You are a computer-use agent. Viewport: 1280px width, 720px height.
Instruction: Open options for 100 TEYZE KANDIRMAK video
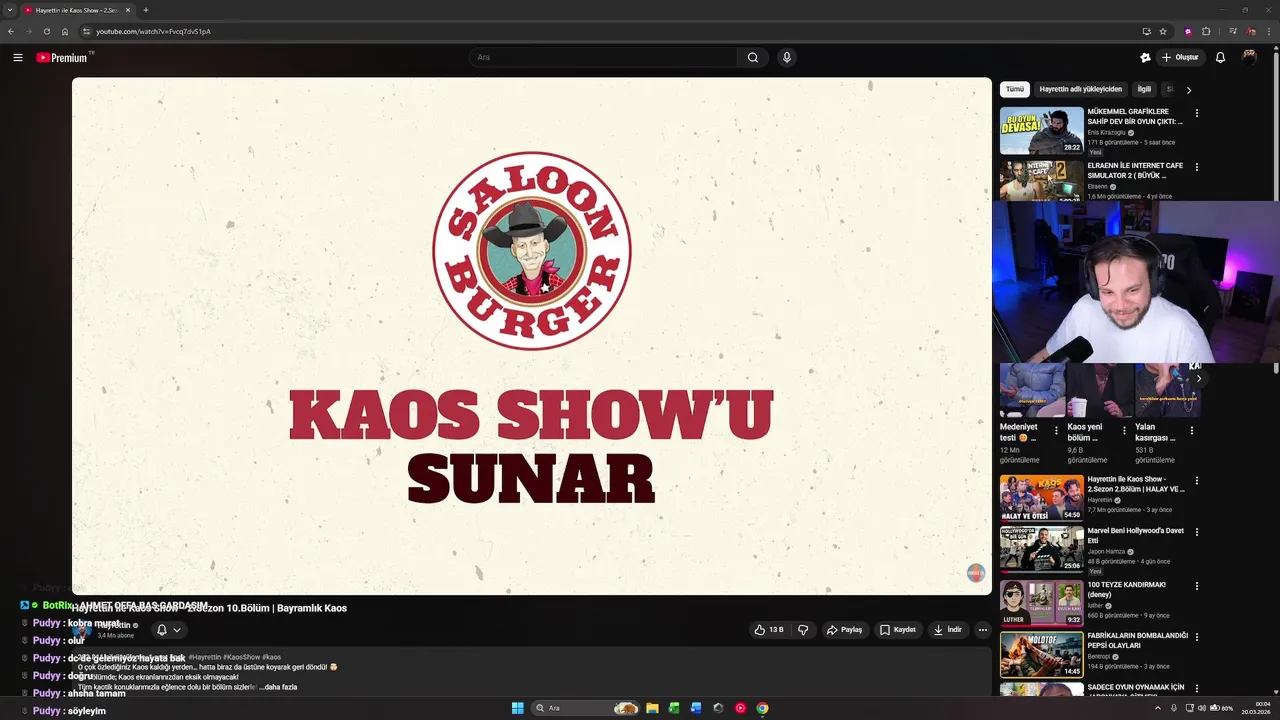pyautogui.click(x=1196, y=585)
